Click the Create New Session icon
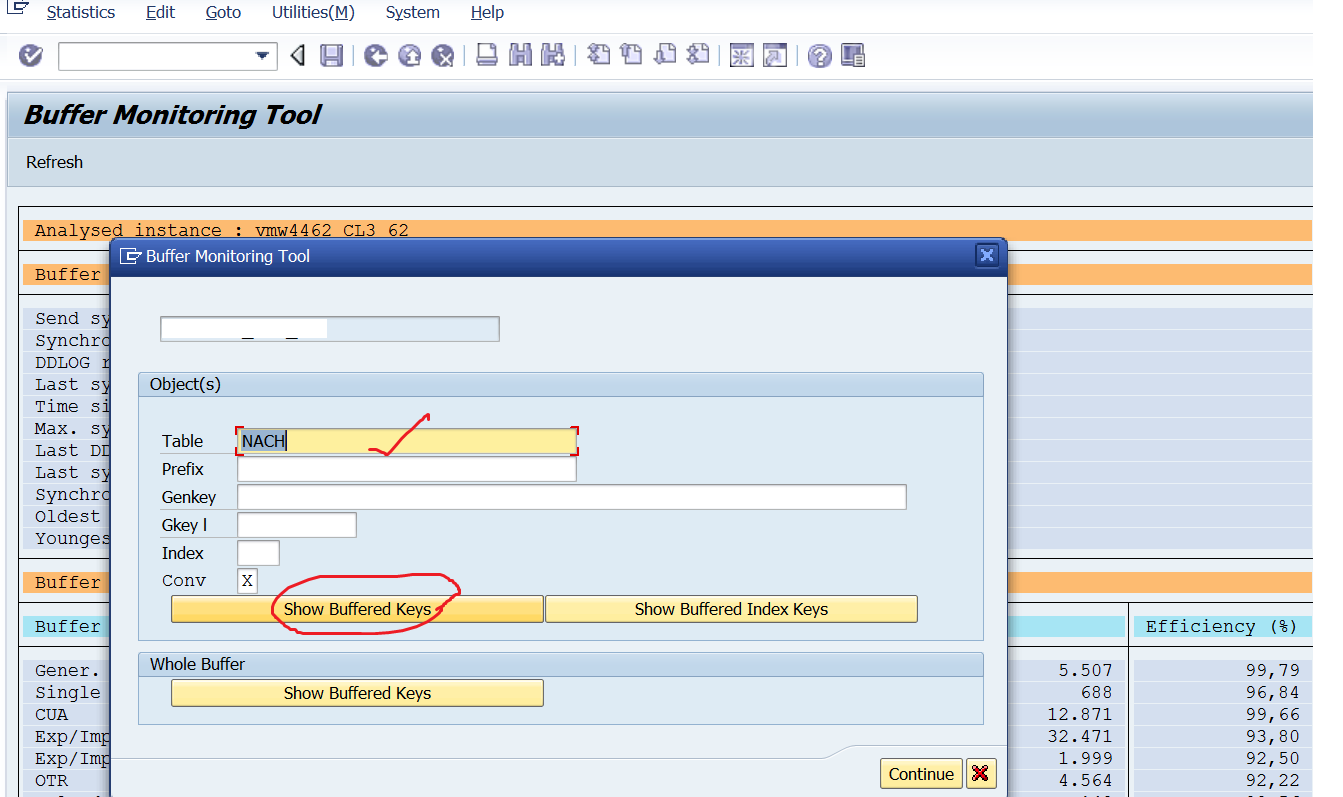 (x=741, y=56)
